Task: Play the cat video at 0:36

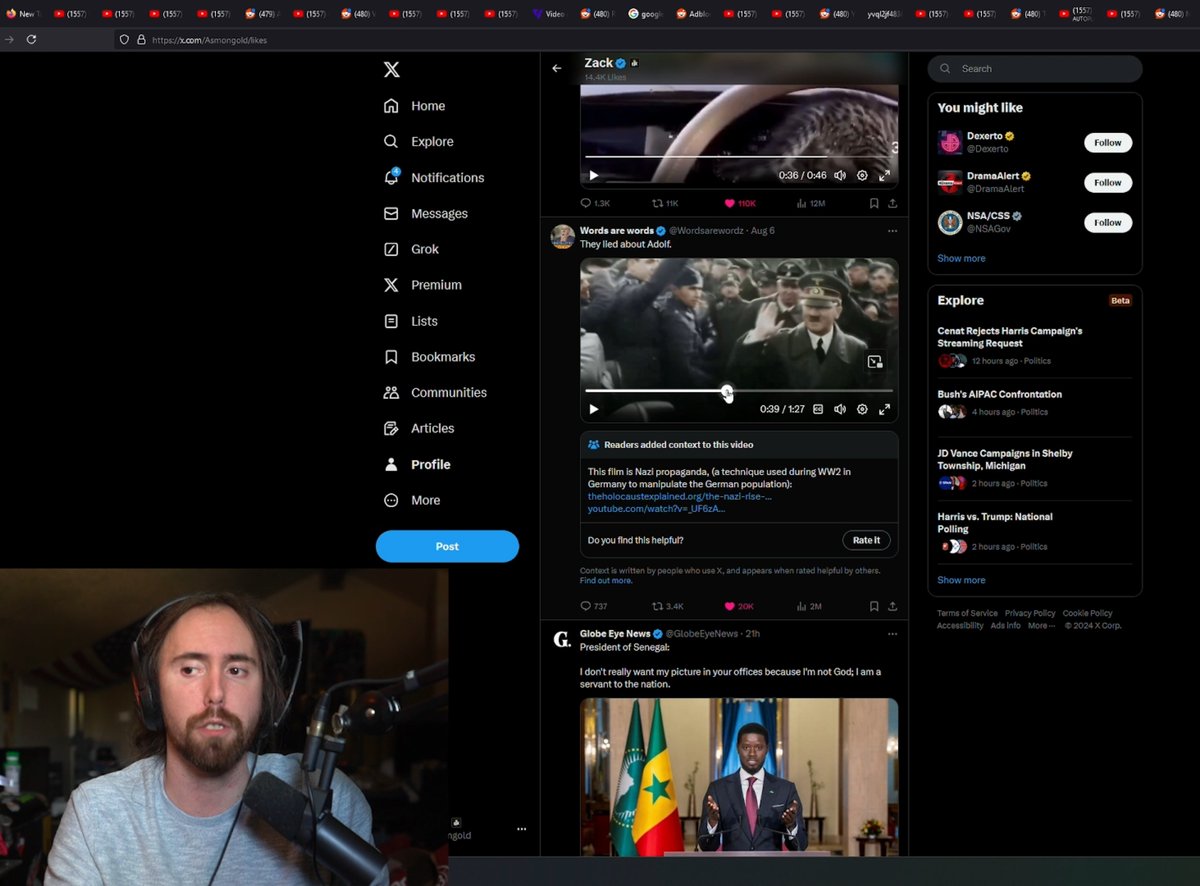Action: [594, 175]
